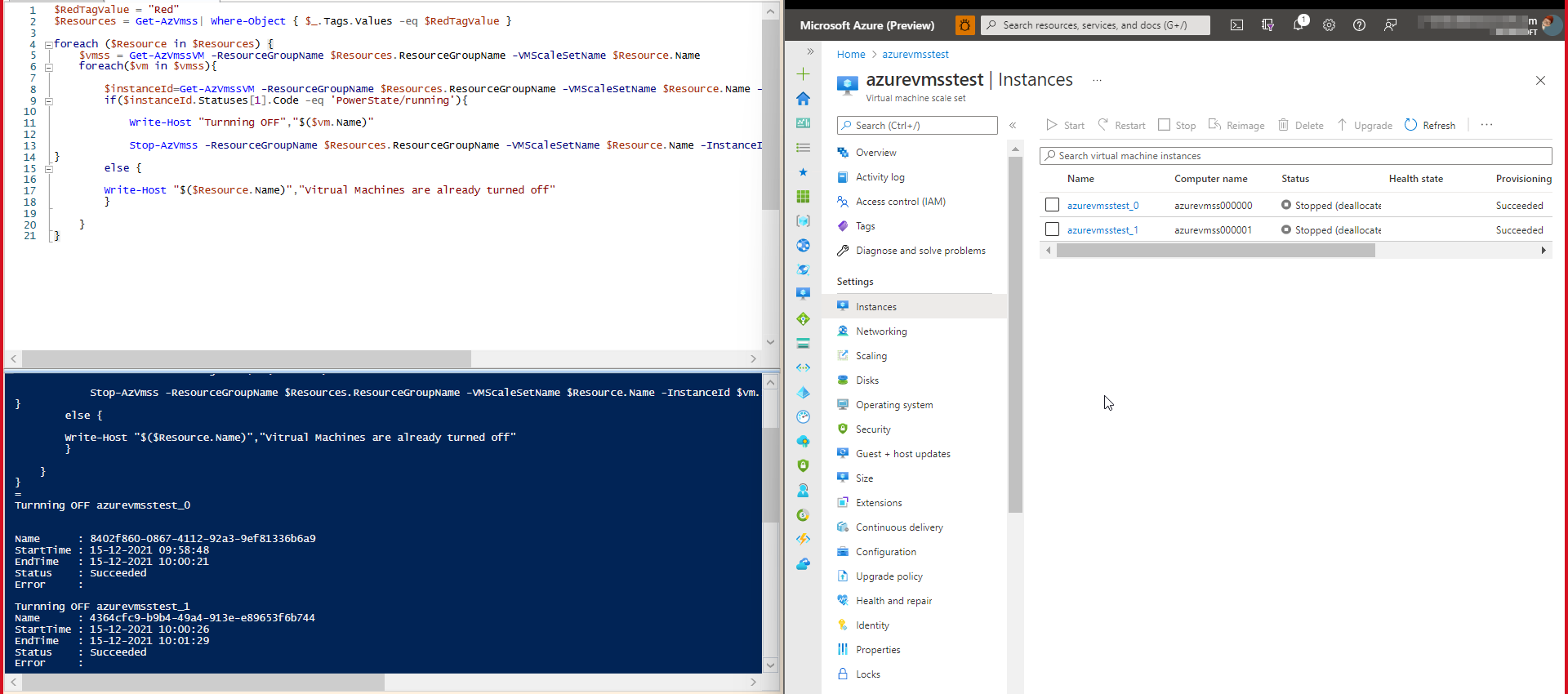1568x694 pixels.
Task: Open the ellipsis next to Instances title
Action: (1097, 80)
